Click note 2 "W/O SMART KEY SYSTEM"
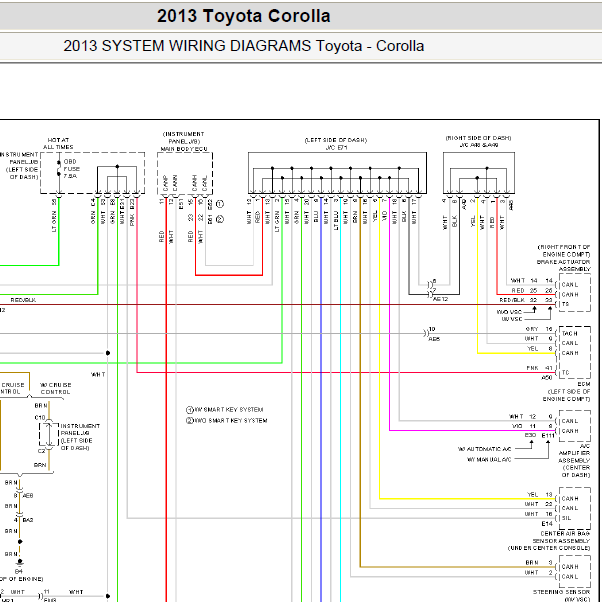The height and width of the screenshot is (602, 602). click(227, 421)
